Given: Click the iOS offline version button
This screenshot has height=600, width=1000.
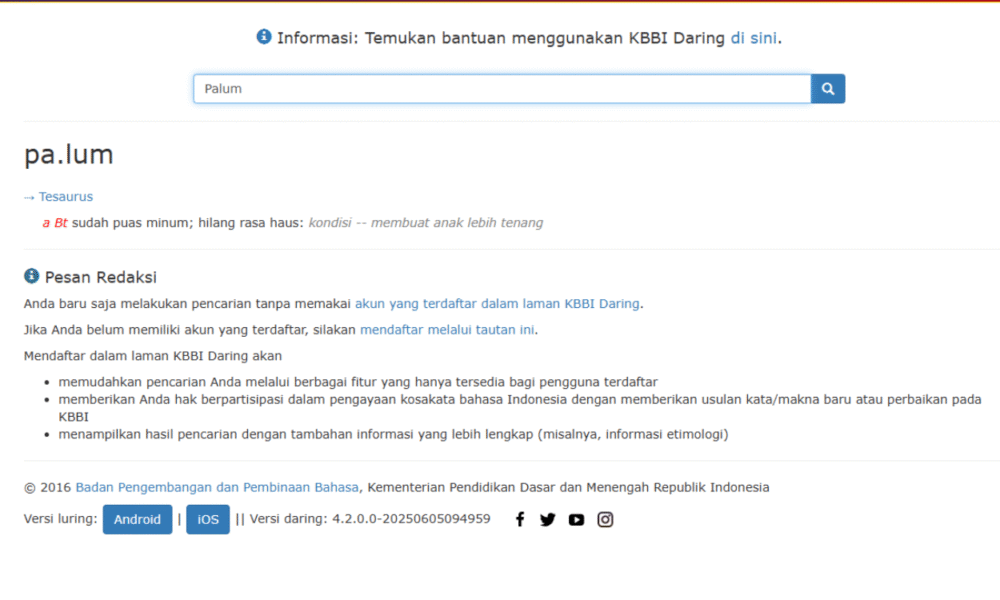Looking at the screenshot, I should [208, 519].
